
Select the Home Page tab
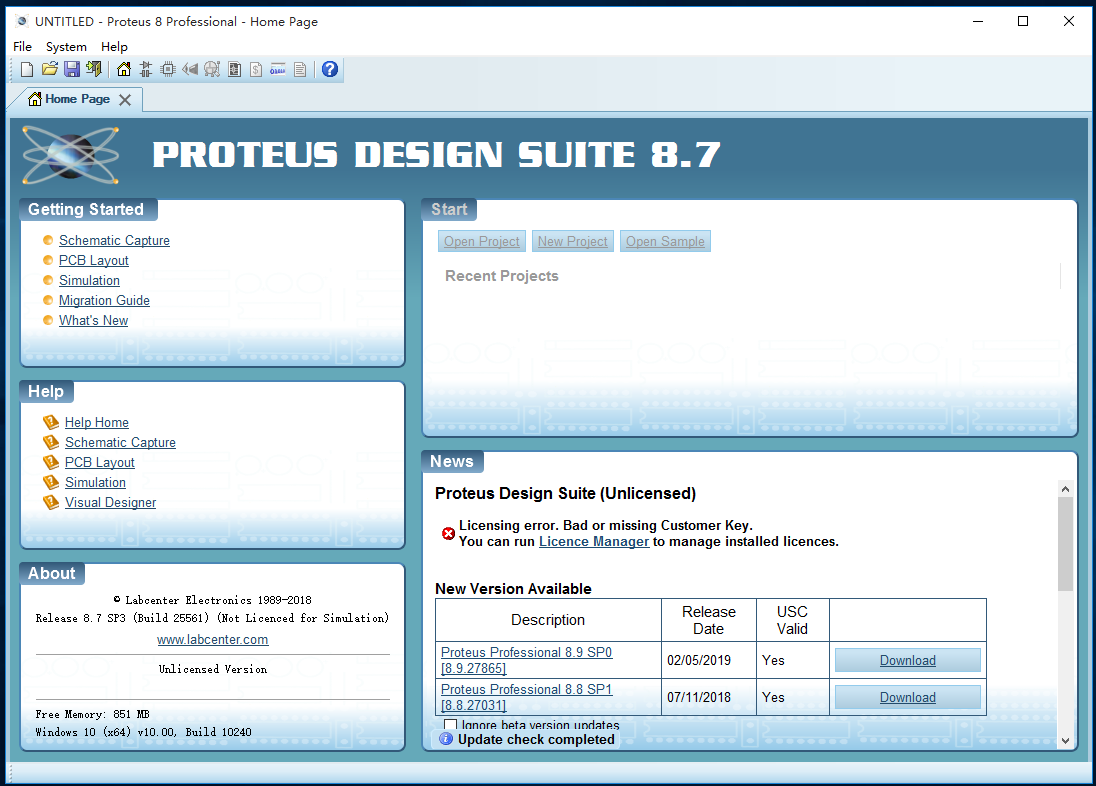(77, 99)
